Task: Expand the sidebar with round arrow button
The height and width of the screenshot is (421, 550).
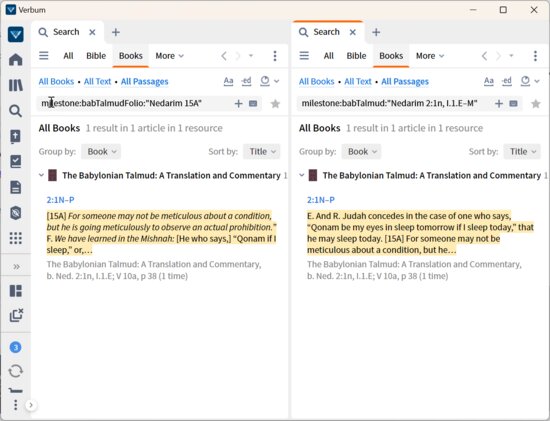Action: [x=31, y=405]
